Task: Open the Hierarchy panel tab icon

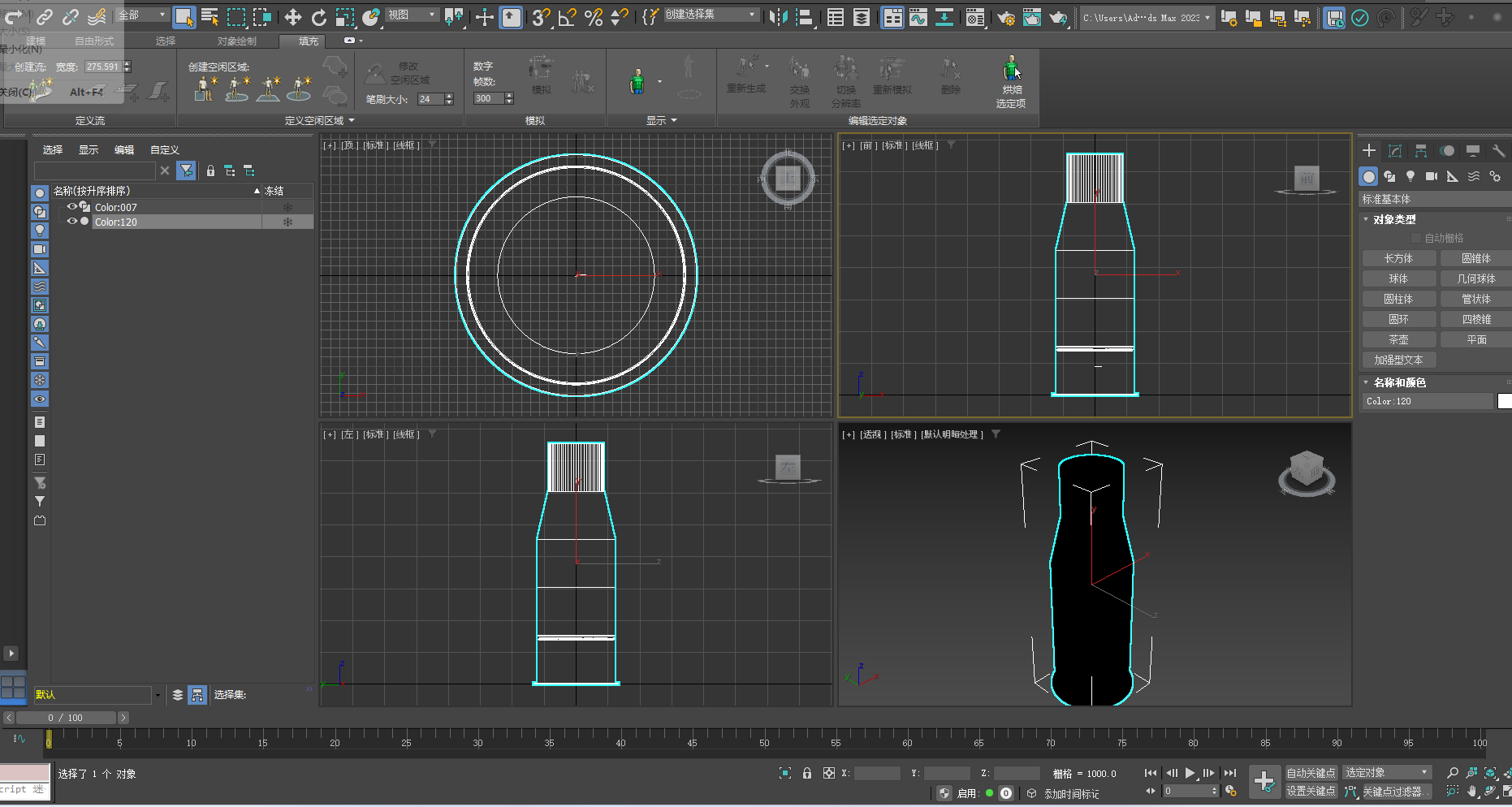Action: coord(1421,151)
